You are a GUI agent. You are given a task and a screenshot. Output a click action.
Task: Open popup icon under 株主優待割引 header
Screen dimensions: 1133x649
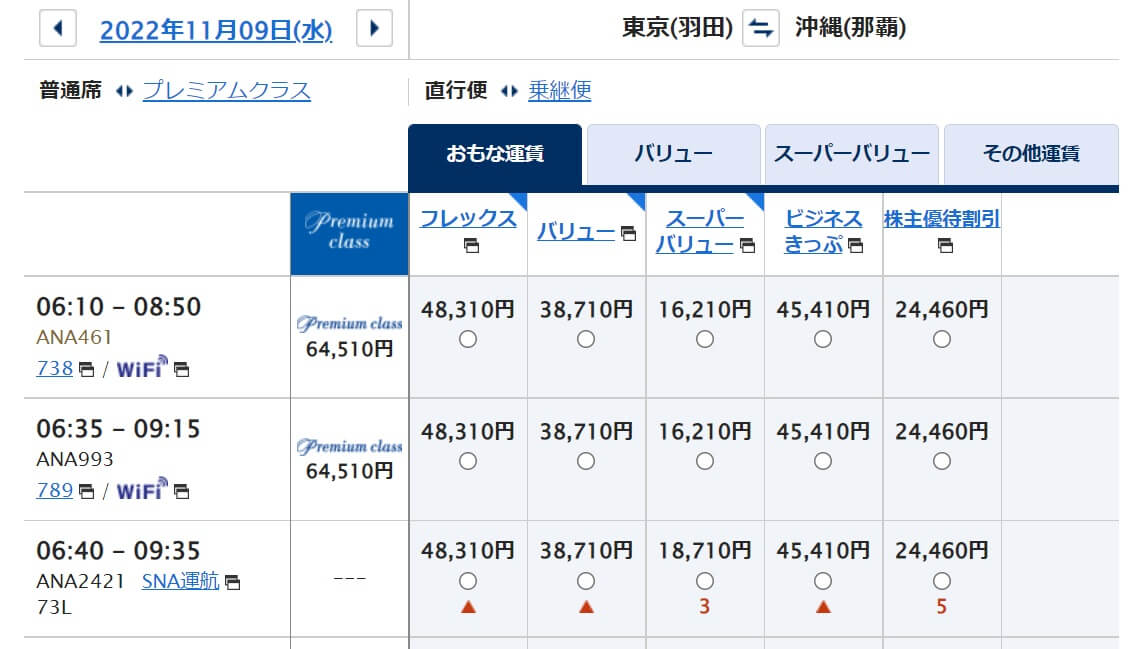(x=942, y=246)
